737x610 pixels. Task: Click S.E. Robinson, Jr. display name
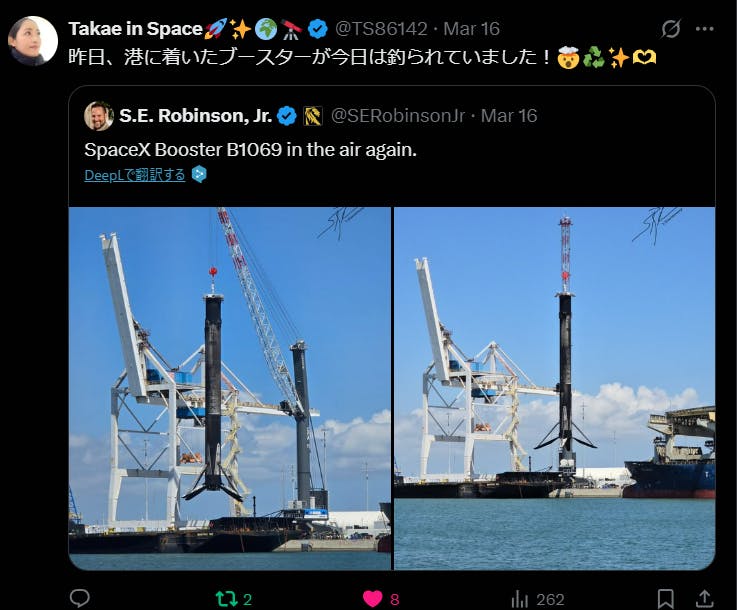tap(196, 116)
